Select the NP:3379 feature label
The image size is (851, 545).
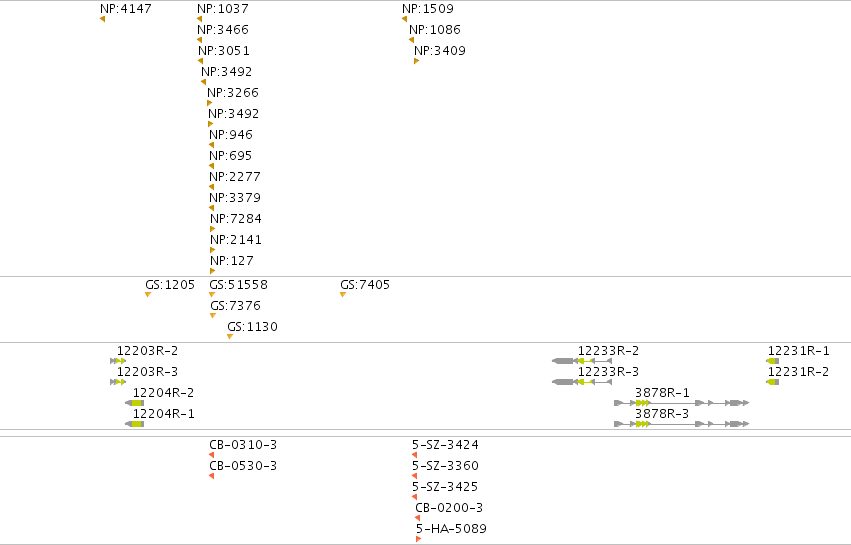[x=234, y=198]
